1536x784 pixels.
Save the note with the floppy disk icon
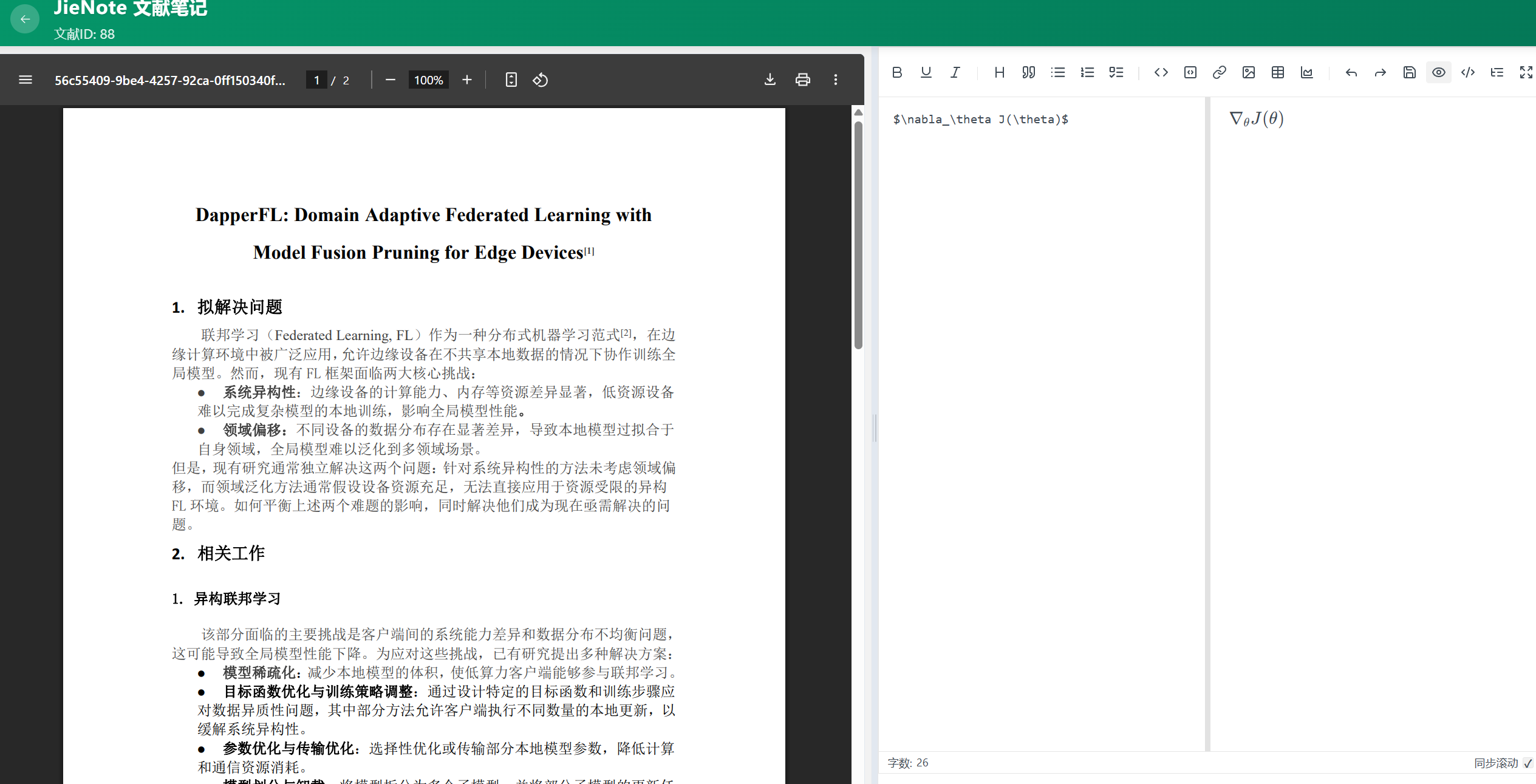[1409, 73]
